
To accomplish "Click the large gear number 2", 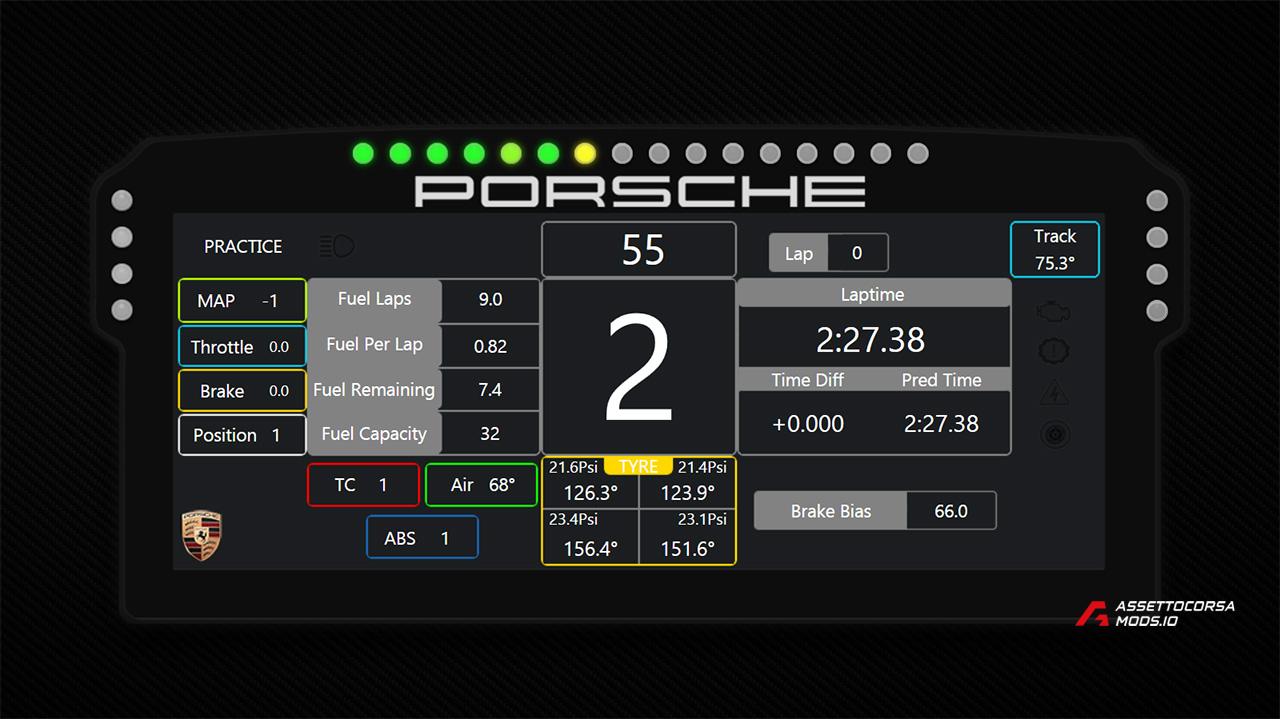I will pos(639,367).
